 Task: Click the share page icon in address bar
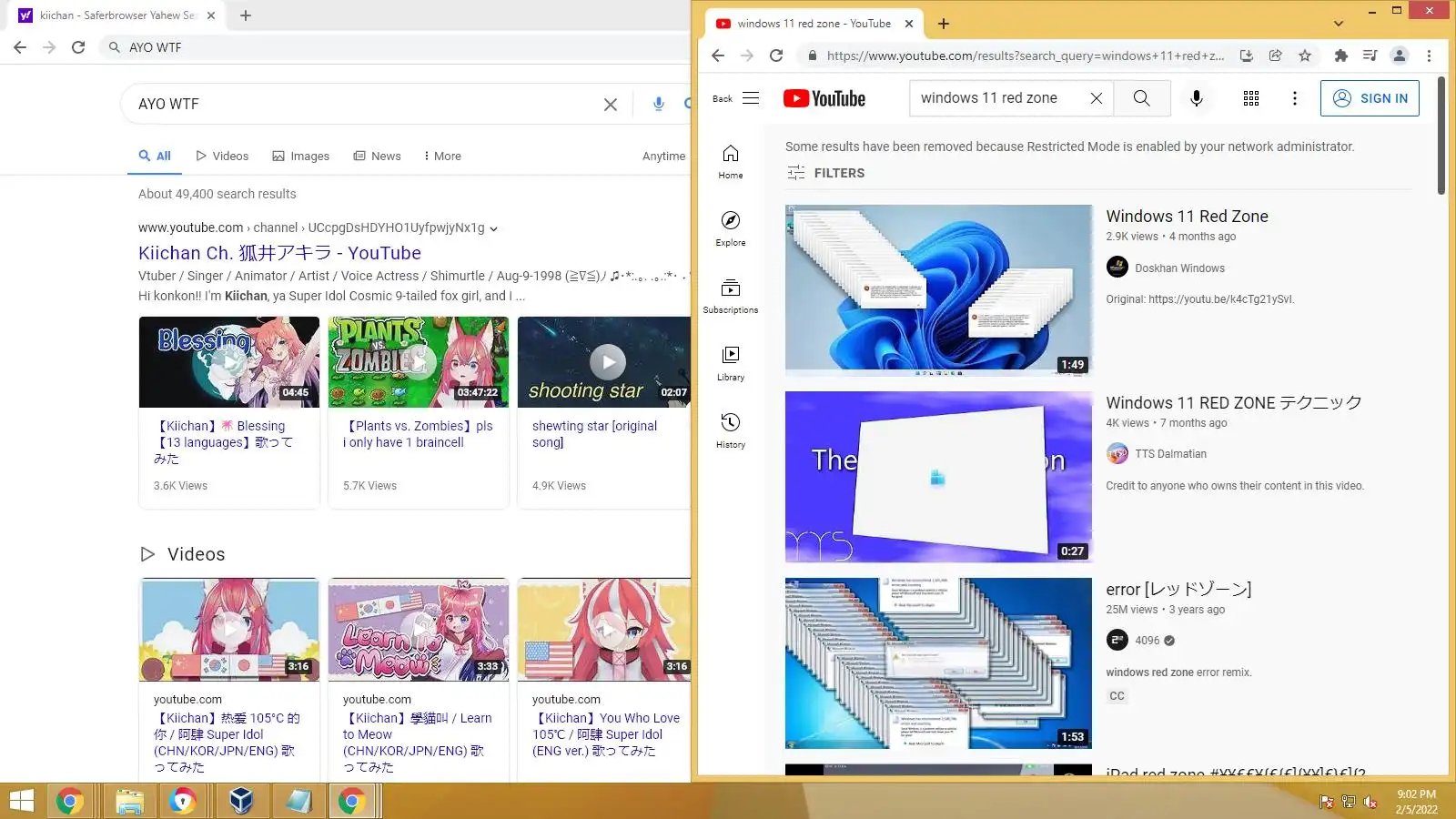1276,56
